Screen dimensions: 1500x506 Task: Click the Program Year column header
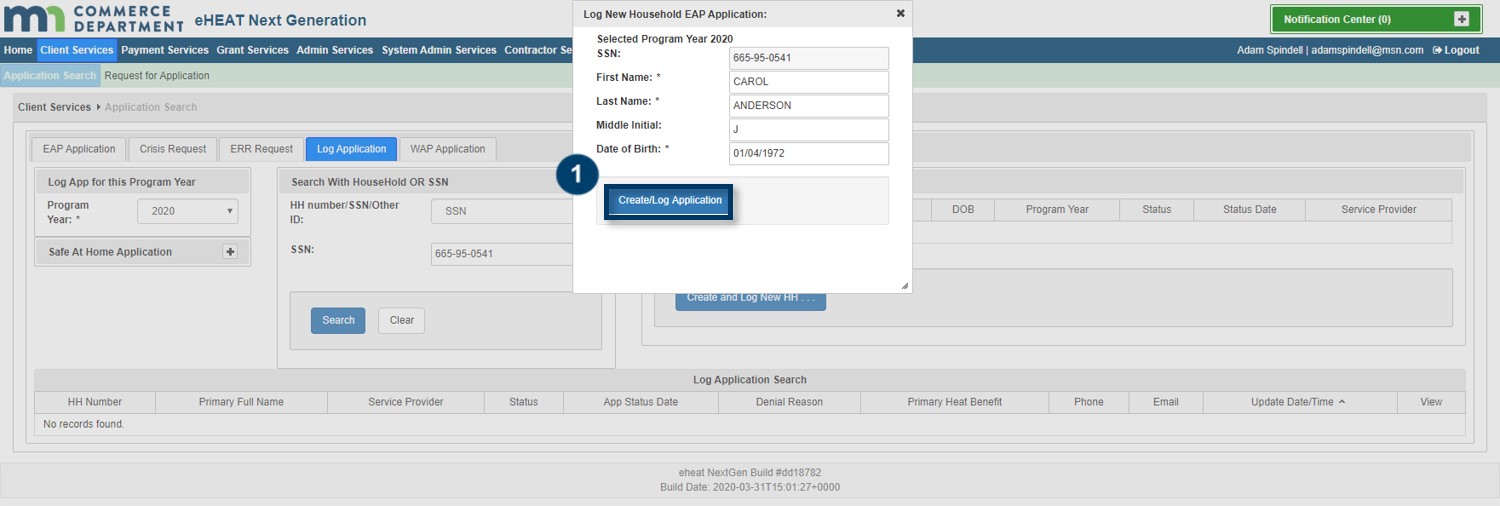click(x=1057, y=209)
